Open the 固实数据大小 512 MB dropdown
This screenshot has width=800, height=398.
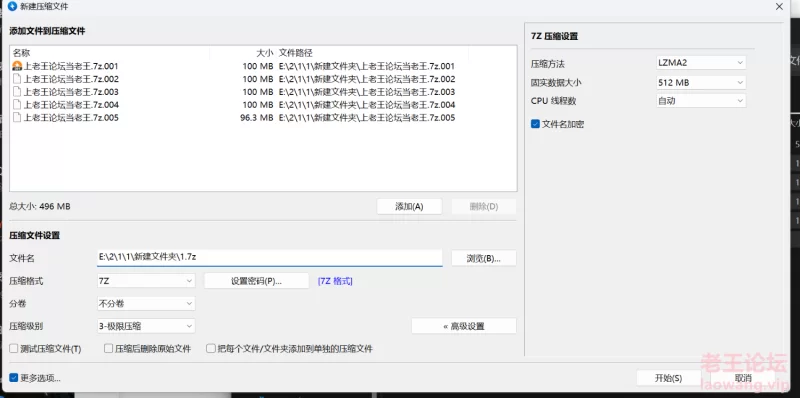(701, 82)
